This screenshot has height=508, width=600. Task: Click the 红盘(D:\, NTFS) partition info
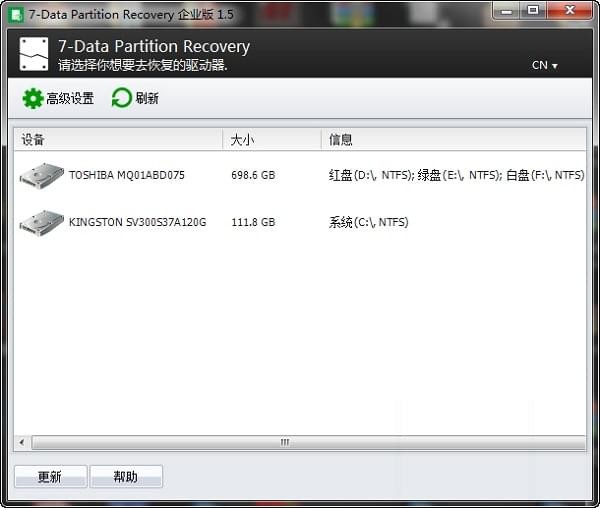click(x=372, y=176)
